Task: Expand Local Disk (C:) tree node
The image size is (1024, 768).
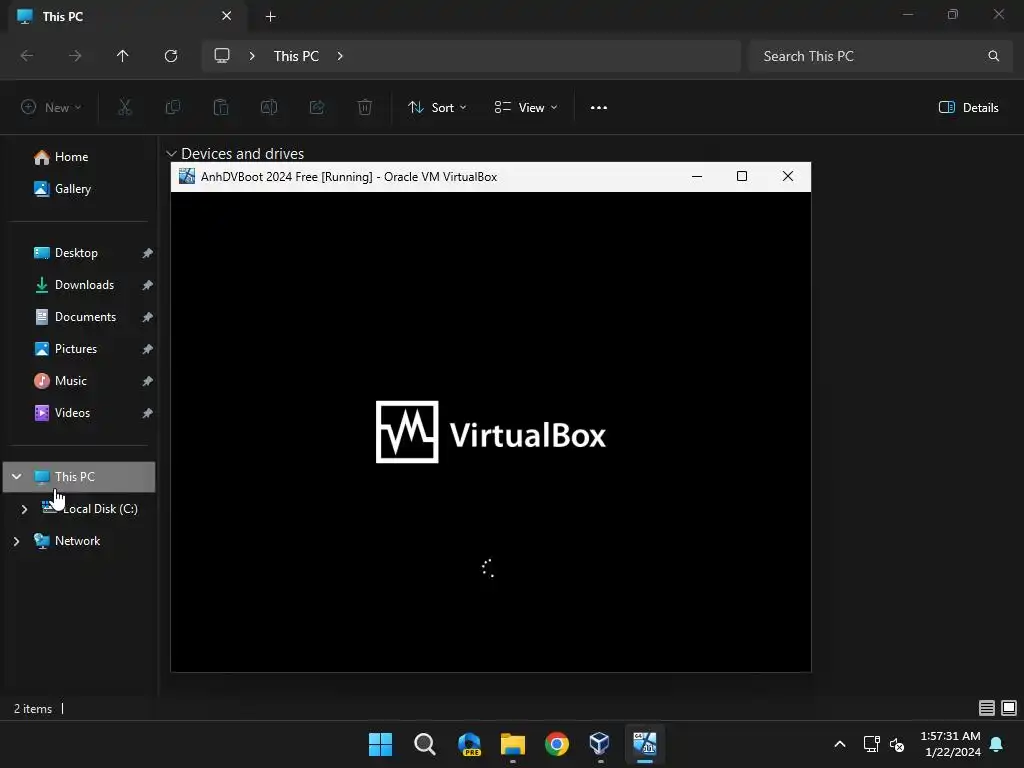Action: (24, 509)
